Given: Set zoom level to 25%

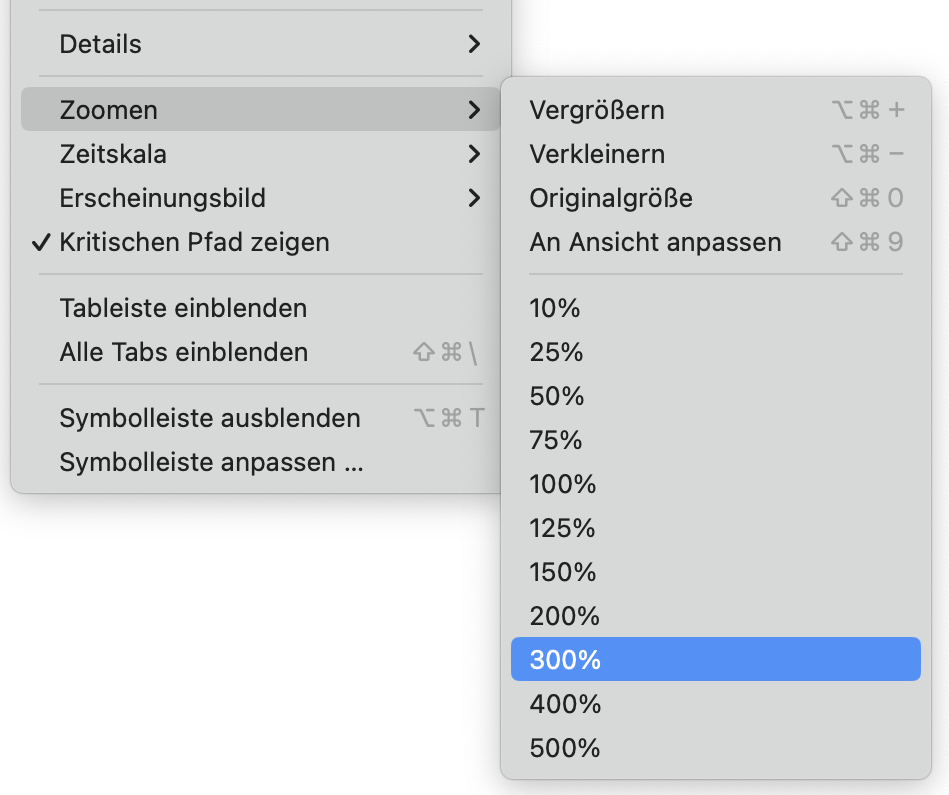Looking at the screenshot, I should 556,352.
